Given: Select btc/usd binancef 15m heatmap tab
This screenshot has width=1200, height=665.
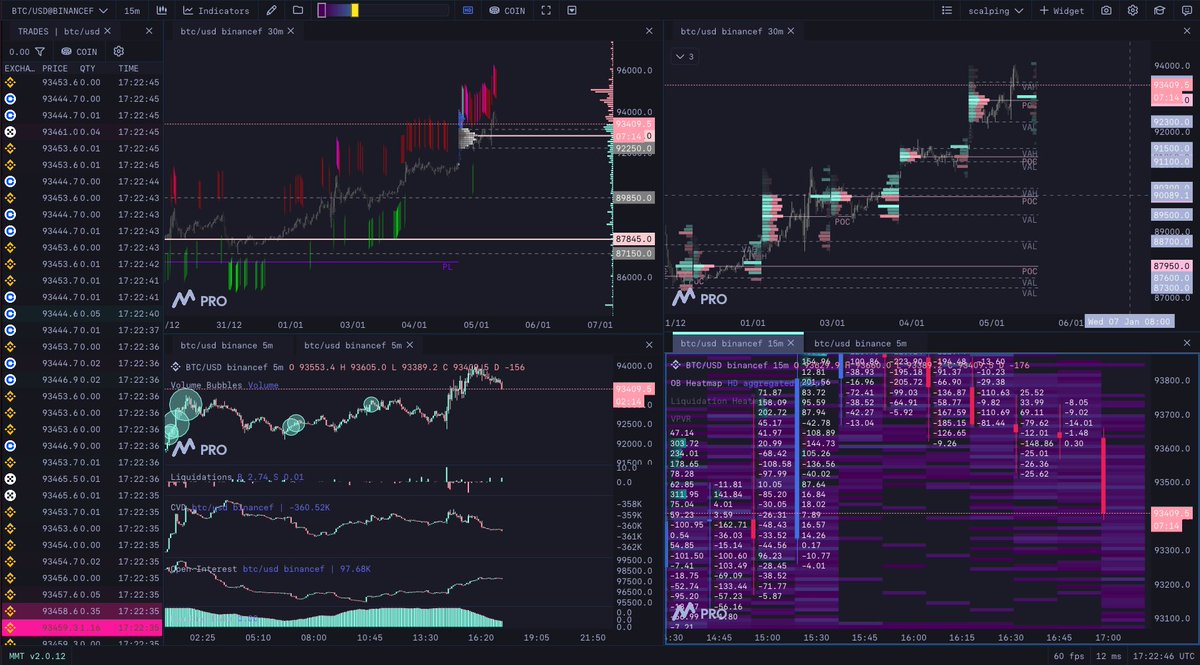Looking at the screenshot, I should (x=731, y=343).
